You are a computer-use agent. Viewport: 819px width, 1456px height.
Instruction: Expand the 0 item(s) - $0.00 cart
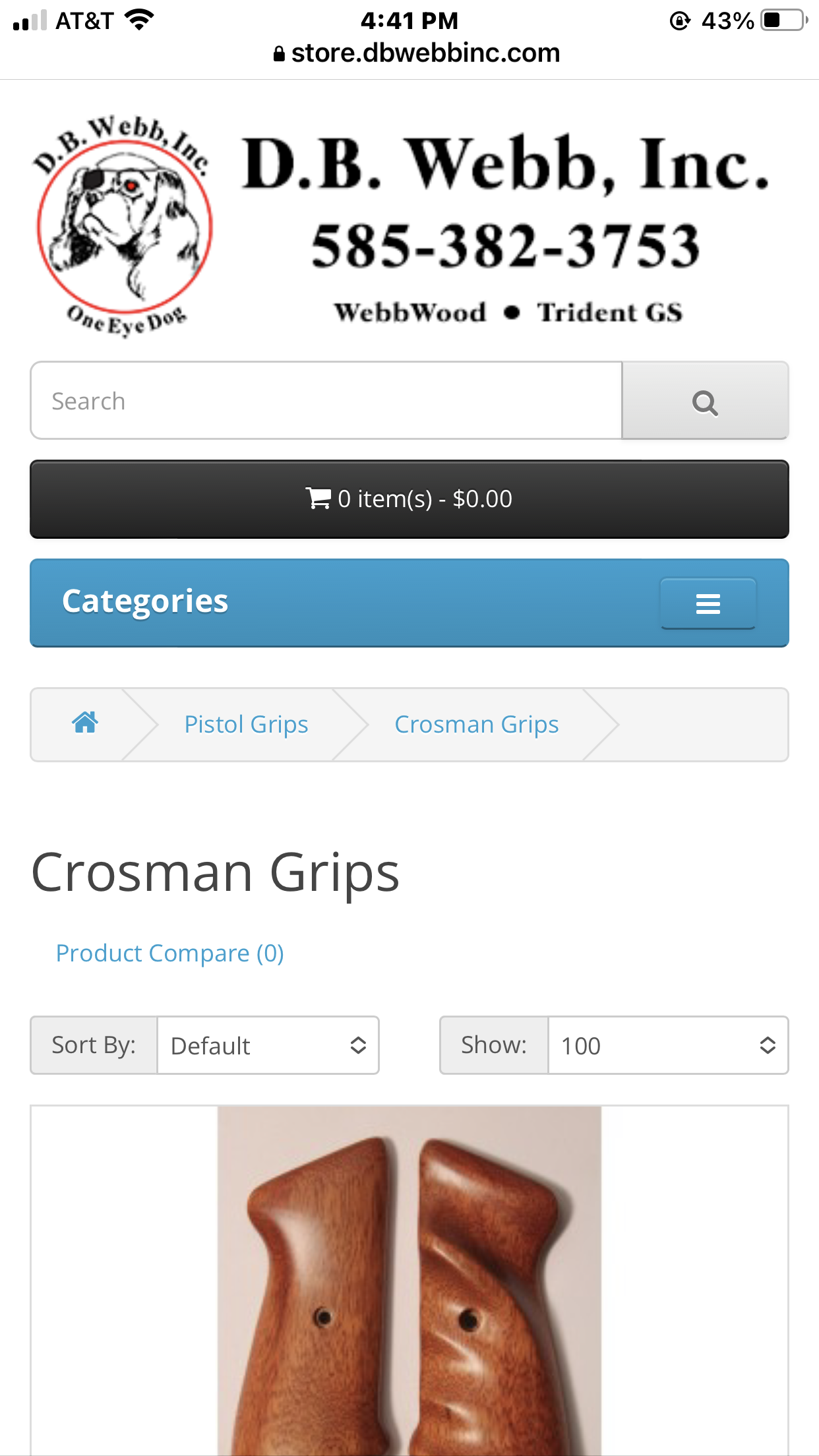click(409, 499)
